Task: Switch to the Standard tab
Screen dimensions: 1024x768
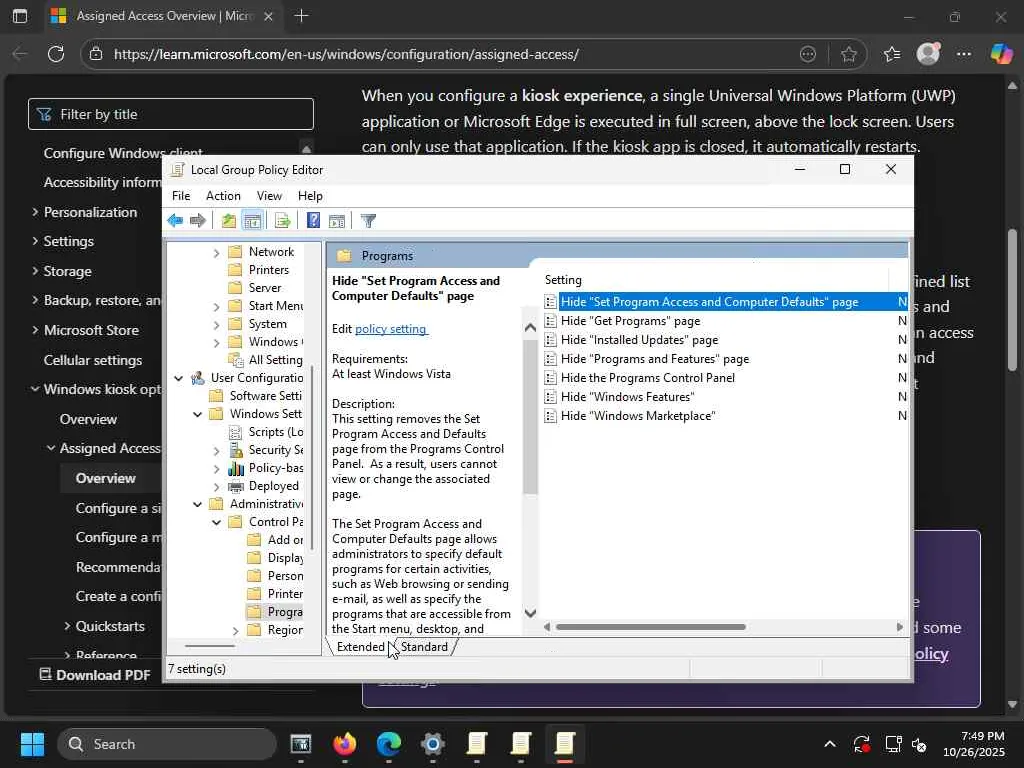Action: (x=424, y=647)
